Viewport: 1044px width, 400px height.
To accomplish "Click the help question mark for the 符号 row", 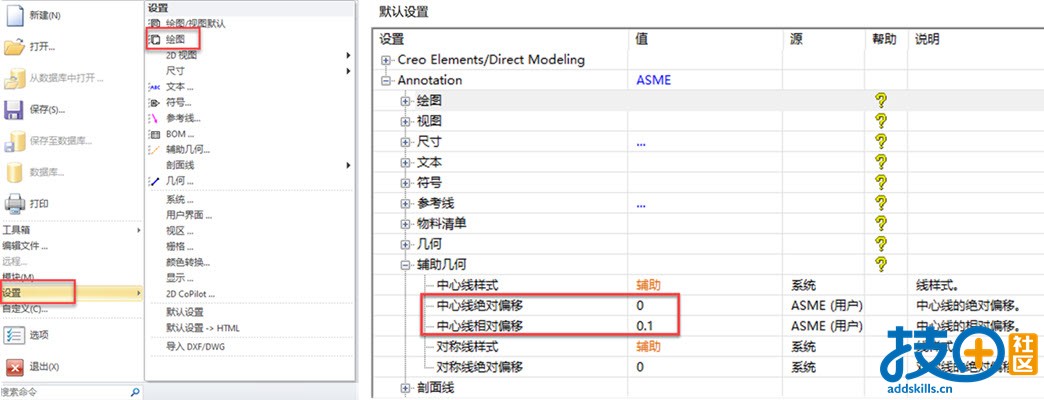I will 881,182.
